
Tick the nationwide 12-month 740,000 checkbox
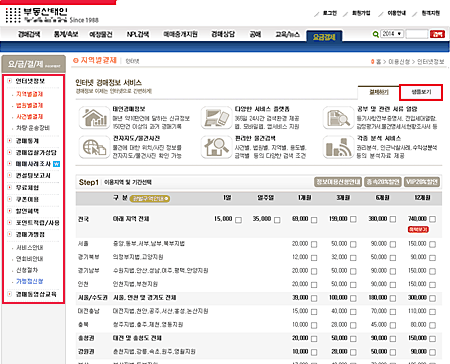click(x=432, y=219)
